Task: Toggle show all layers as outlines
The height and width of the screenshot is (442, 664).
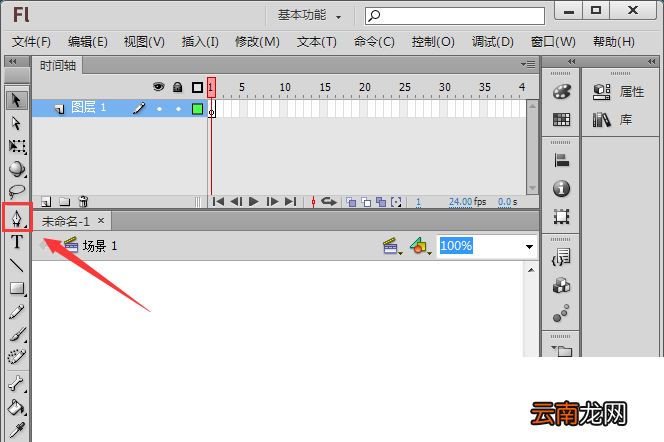Action: click(197, 88)
